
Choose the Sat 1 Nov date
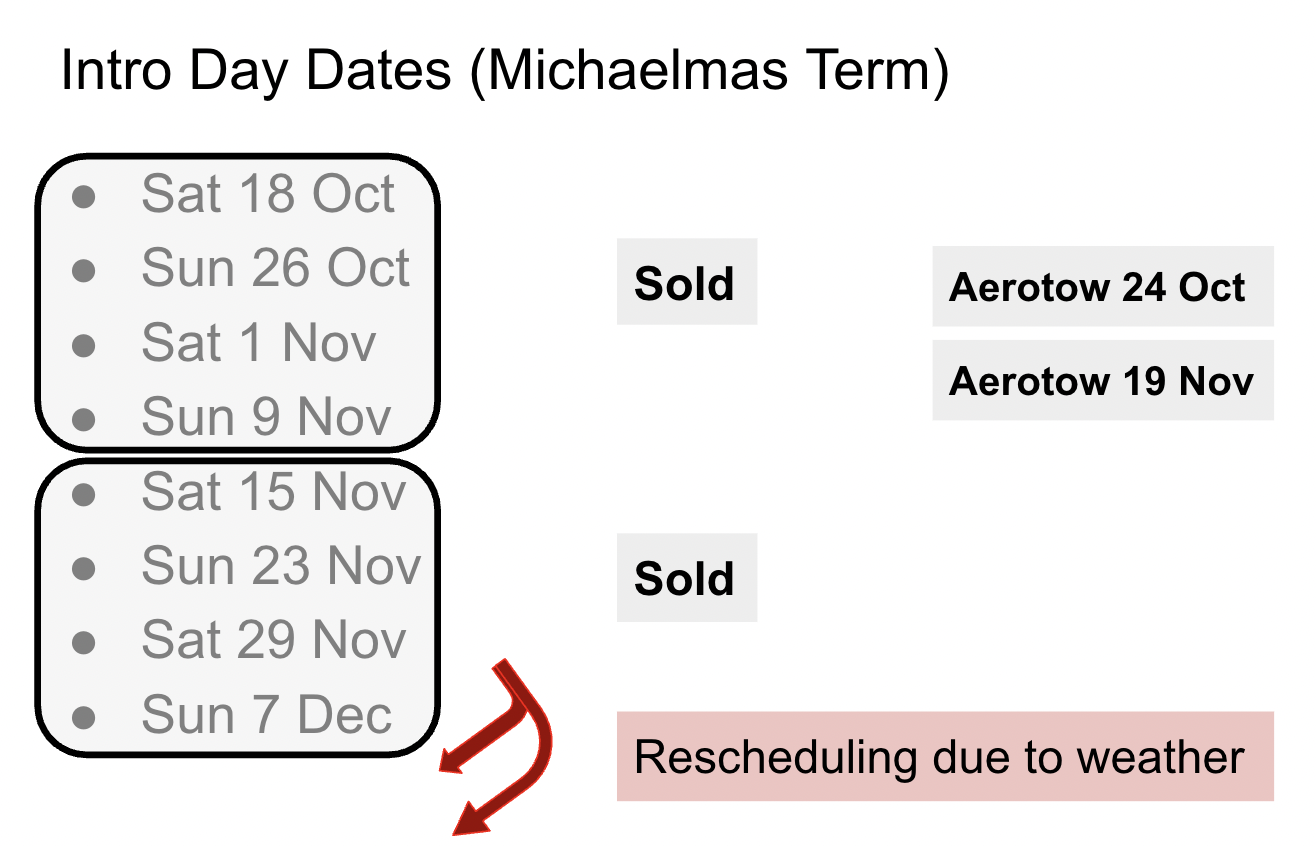259,343
